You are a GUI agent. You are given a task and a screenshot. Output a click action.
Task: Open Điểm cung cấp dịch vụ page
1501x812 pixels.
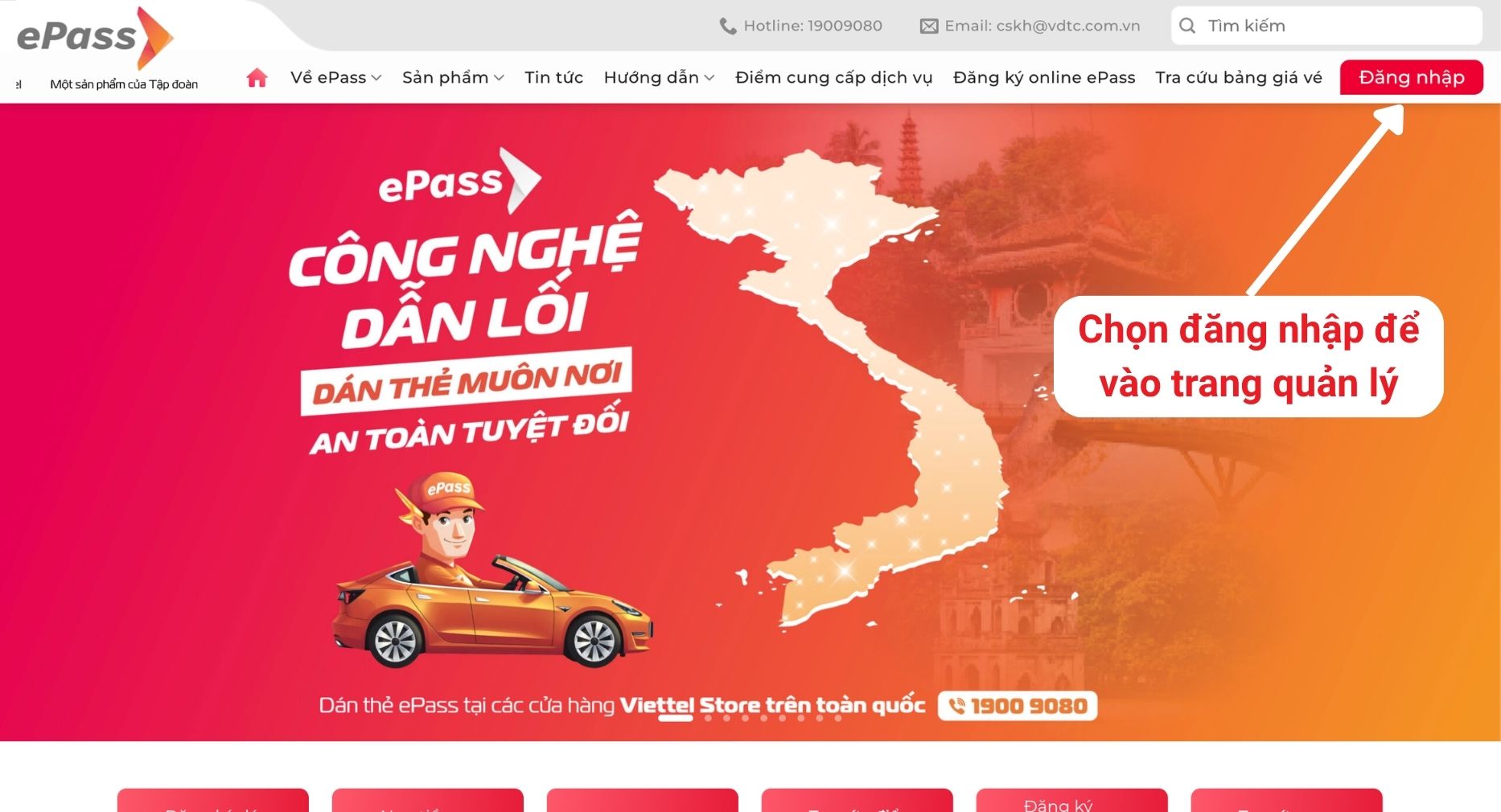pos(833,77)
